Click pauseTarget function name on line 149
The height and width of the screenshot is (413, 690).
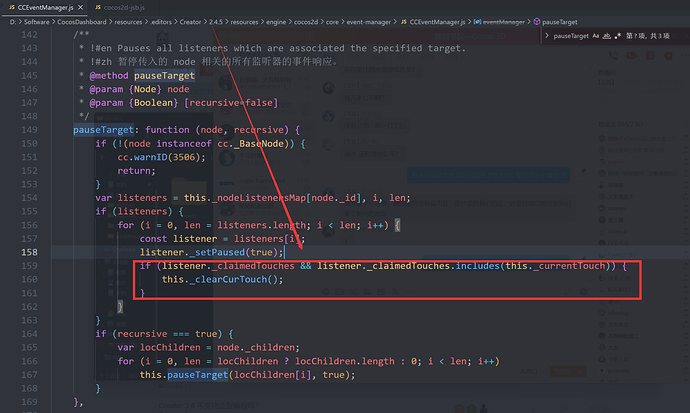tap(103, 130)
